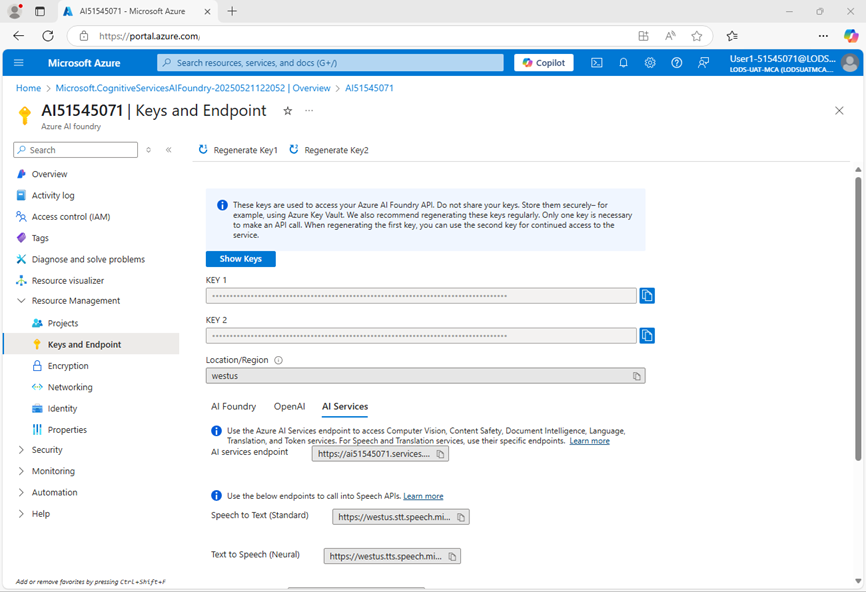Open Copilot button in Azure header
The image size is (866, 592).
click(x=543, y=63)
